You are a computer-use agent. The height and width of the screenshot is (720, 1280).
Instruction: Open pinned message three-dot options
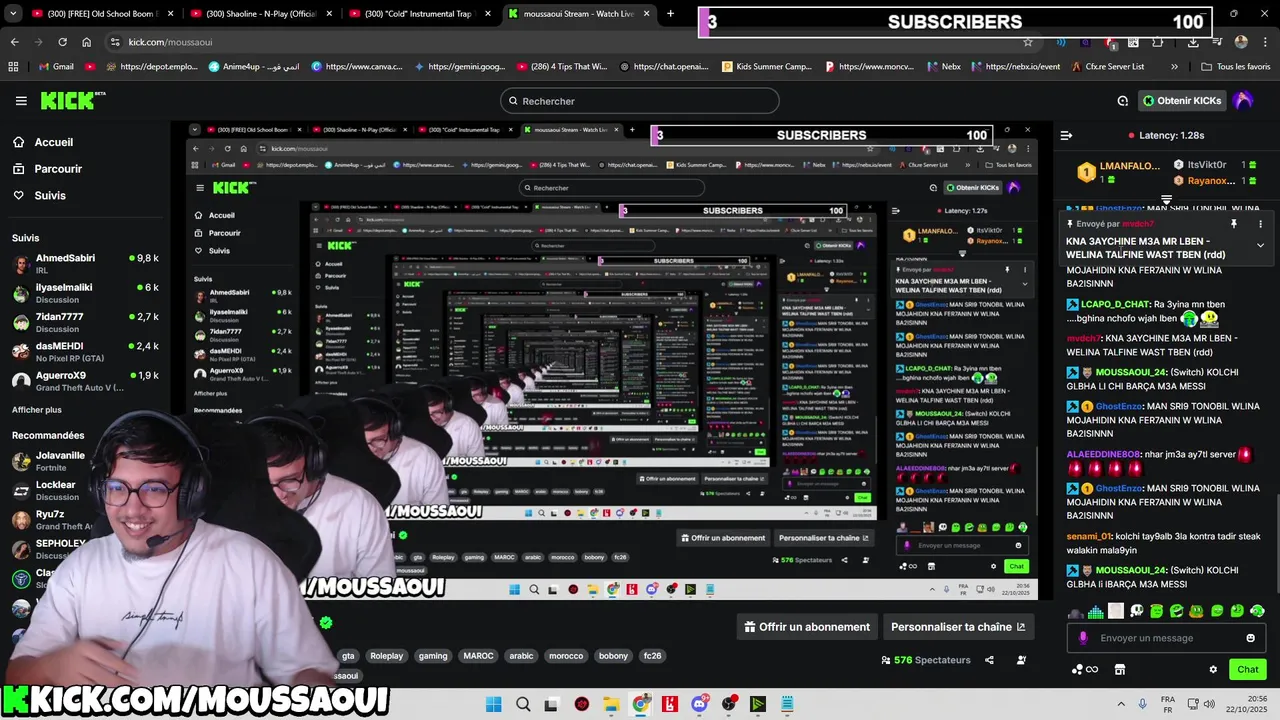coord(1260,224)
